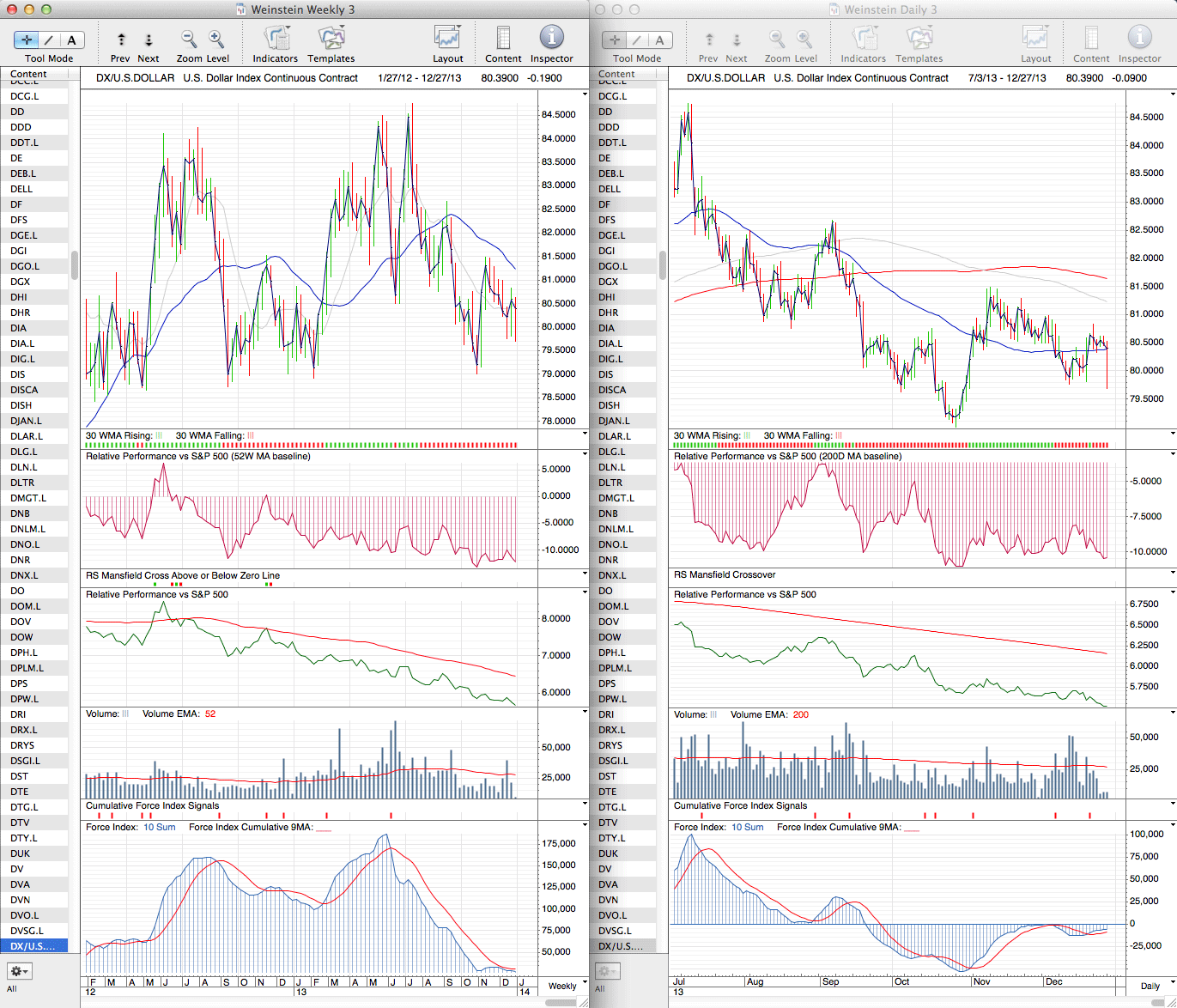The image size is (1177, 1008).
Task: Select the line drawing tool in Weekly window
Action: point(49,39)
